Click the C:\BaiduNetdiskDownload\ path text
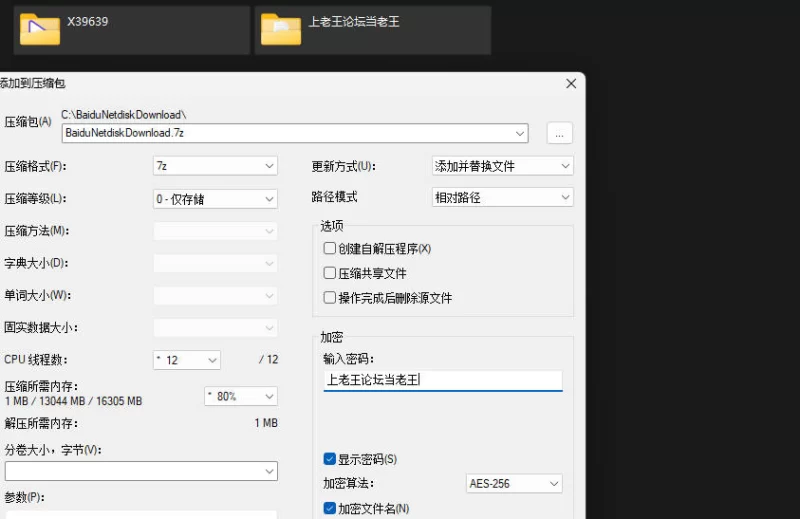The image size is (800, 519). pyautogui.click(x=123, y=115)
